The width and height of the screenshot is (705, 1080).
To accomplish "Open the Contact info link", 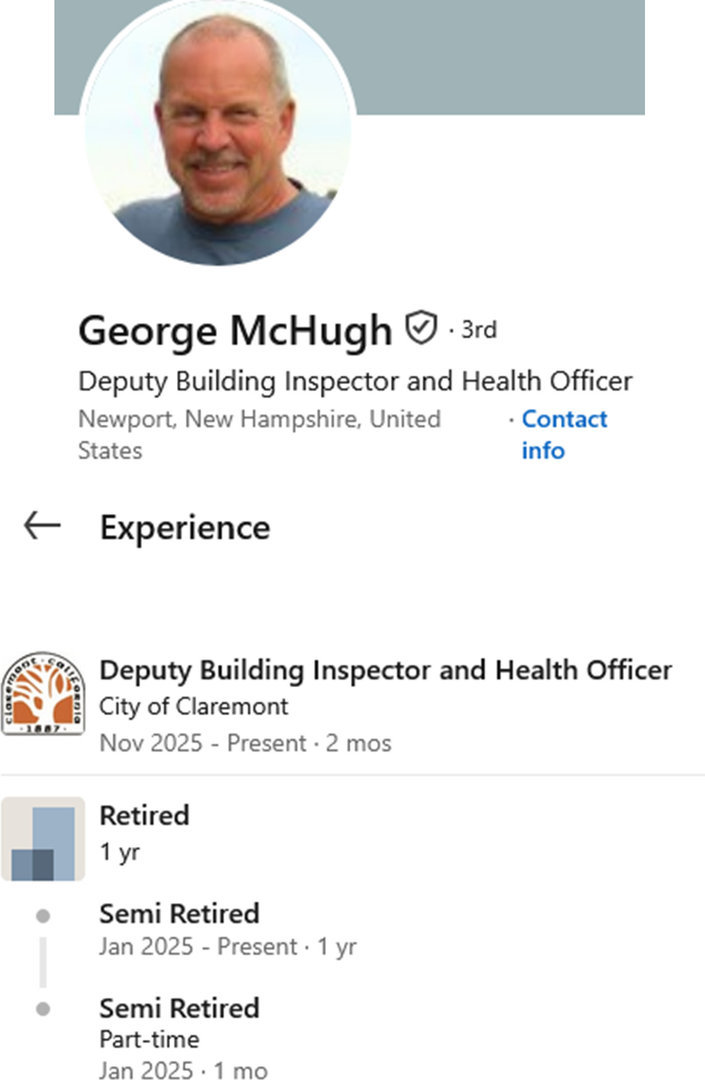I will tap(564, 434).
